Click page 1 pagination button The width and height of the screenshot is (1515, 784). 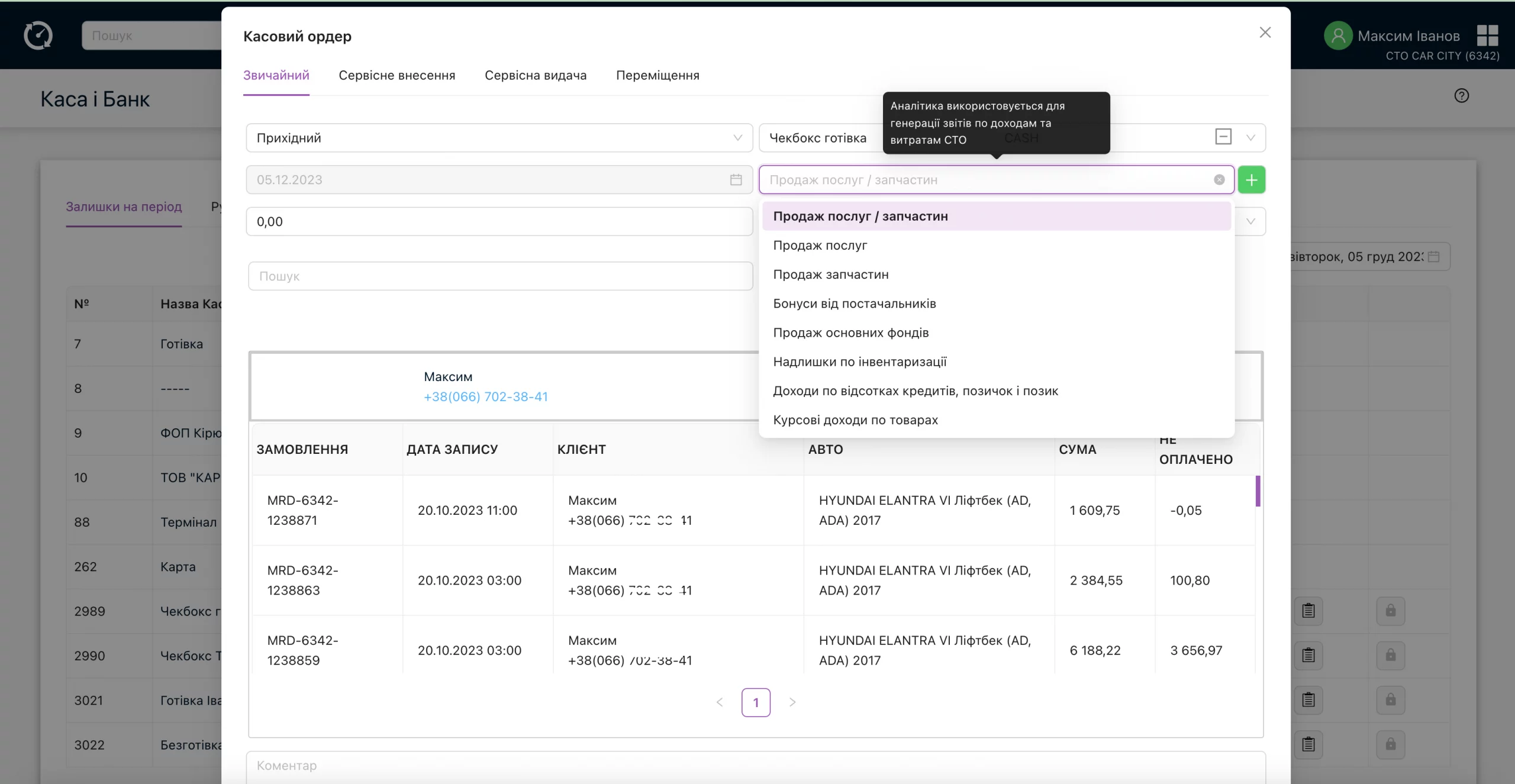pyautogui.click(x=756, y=702)
